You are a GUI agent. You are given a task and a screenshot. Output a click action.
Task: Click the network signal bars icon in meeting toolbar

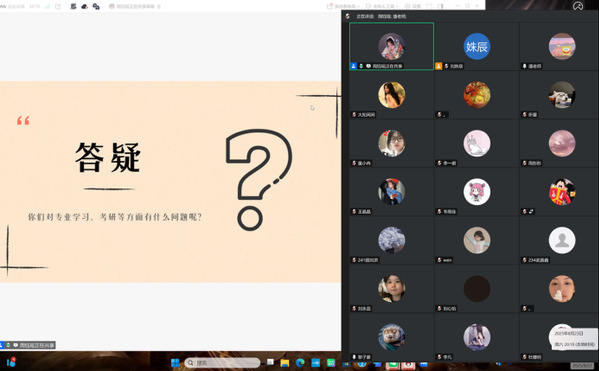pos(47,6)
